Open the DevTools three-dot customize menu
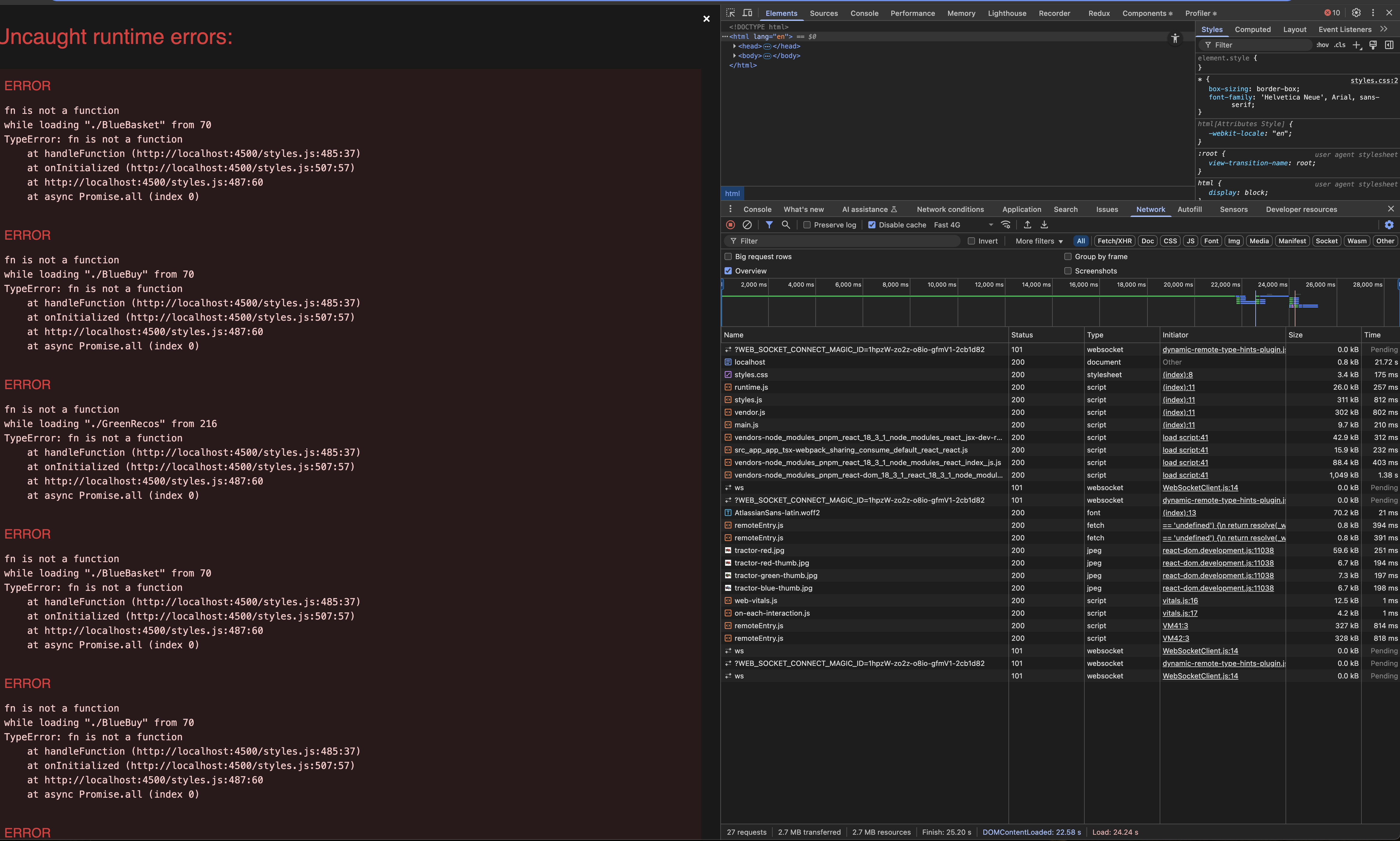This screenshot has width=1400, height=841. (1373, 13)
